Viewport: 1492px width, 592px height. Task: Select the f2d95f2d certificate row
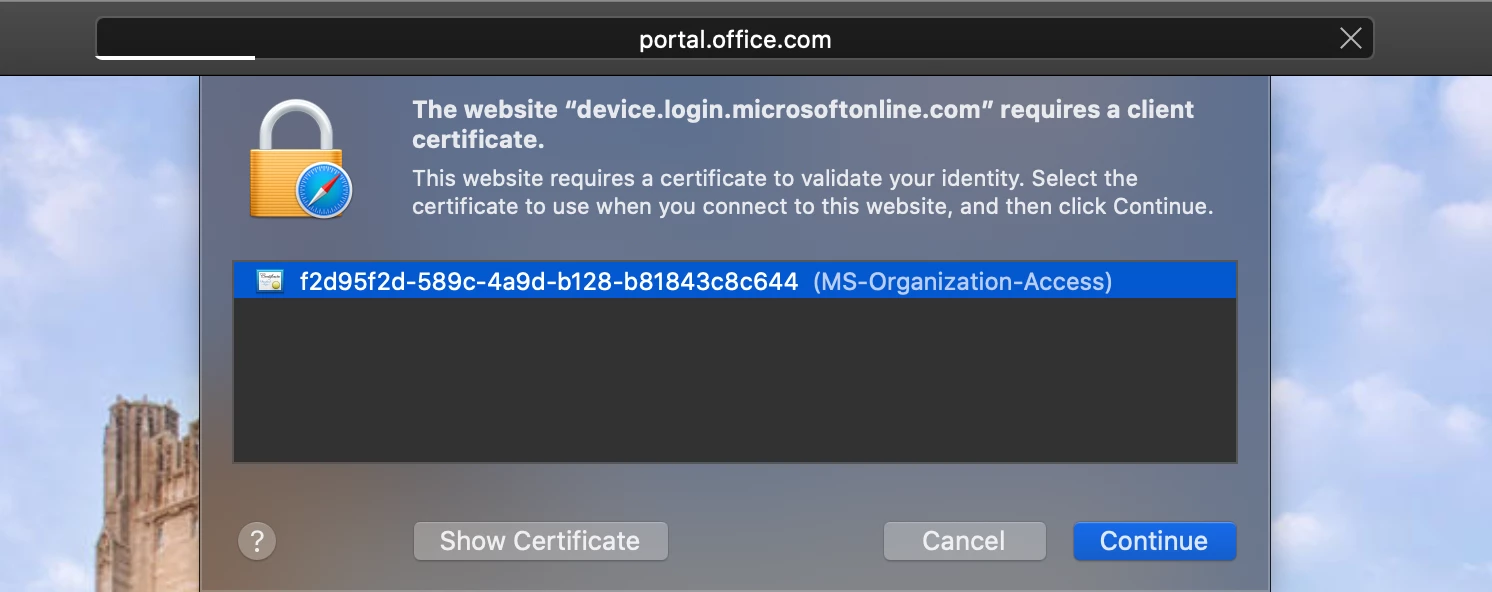pos(735,281)
